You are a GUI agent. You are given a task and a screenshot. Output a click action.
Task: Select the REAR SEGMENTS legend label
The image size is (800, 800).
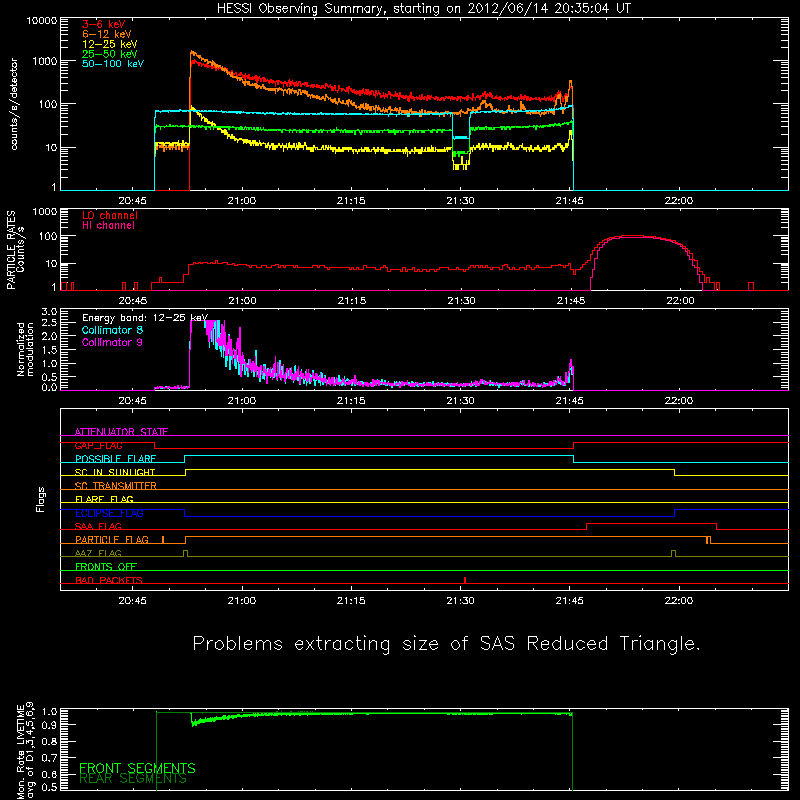133,779
